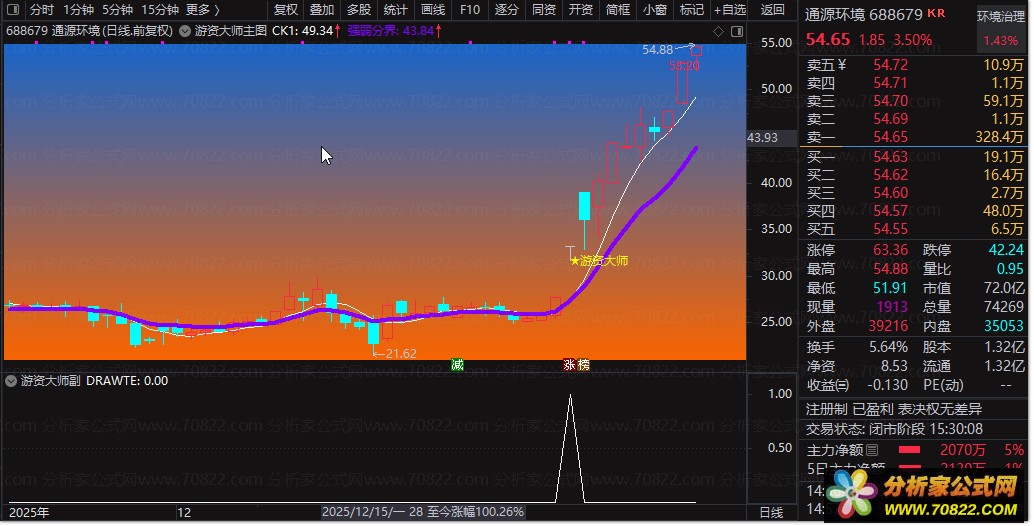Click the 逐分 toolbar button
Viewport: 1034px width, 526px height.
click(x=506, y=10)
